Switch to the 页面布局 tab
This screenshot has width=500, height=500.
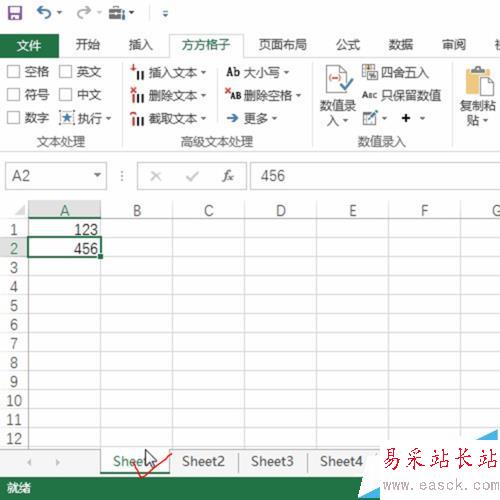(x=283, y=45)
